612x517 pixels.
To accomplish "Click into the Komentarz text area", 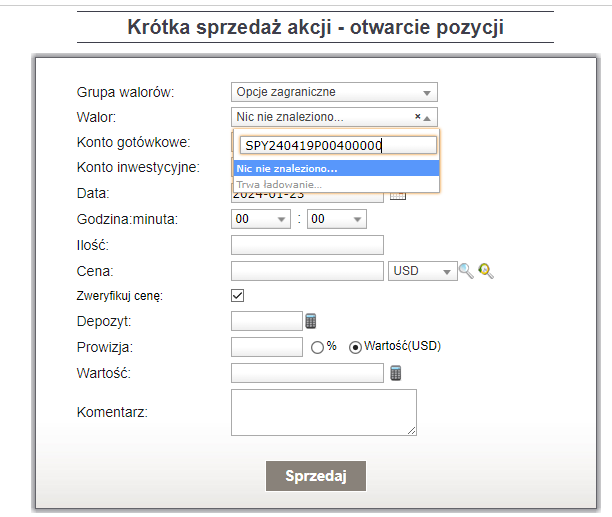I will [x=323, y=412].
